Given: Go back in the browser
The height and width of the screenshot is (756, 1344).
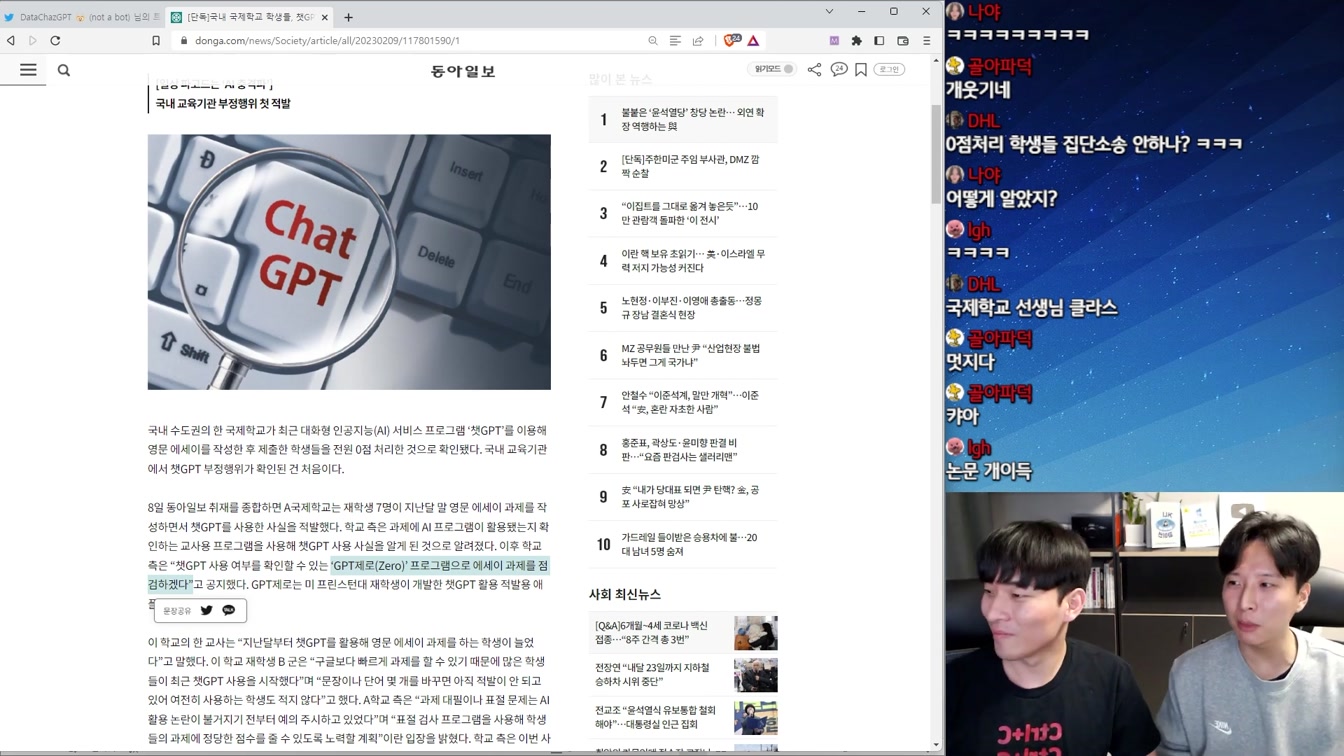Looking at the screenshot, I should tap(11, 41).
